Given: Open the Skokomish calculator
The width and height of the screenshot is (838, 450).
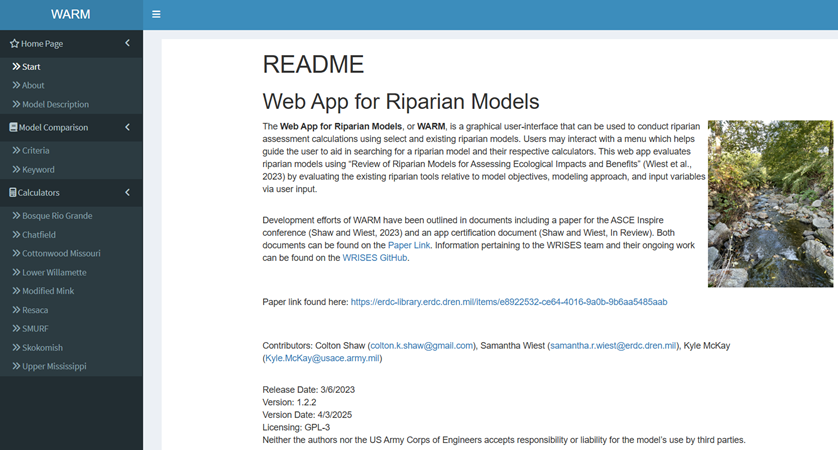Looking at the screenshot, I should tap(71, 347).
